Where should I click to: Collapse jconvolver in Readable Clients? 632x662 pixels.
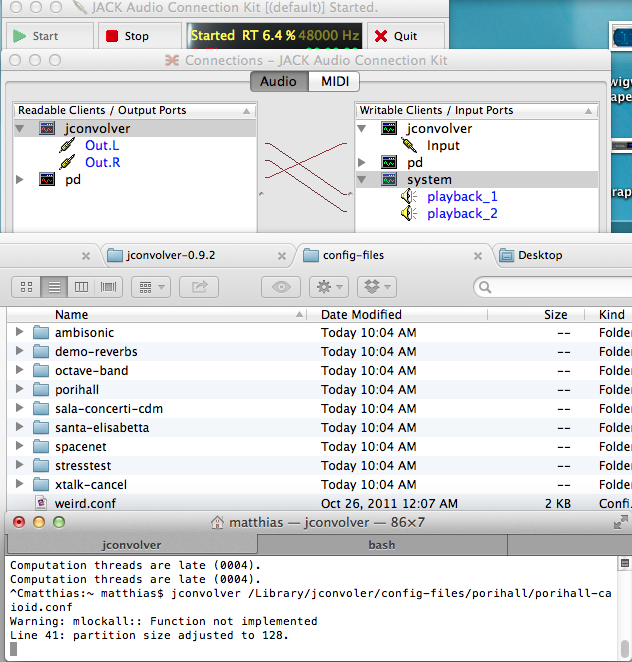19,128
